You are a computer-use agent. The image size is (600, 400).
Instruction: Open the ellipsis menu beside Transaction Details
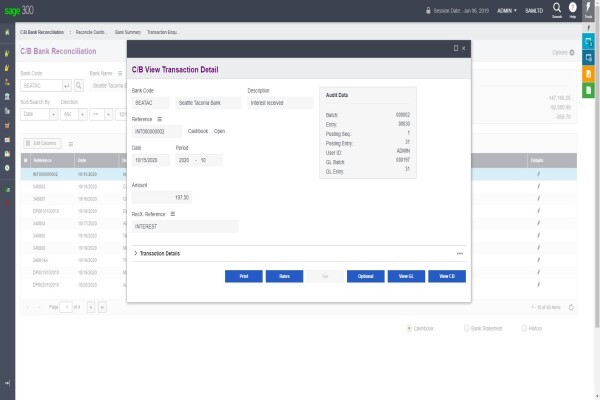pos(460,253)
